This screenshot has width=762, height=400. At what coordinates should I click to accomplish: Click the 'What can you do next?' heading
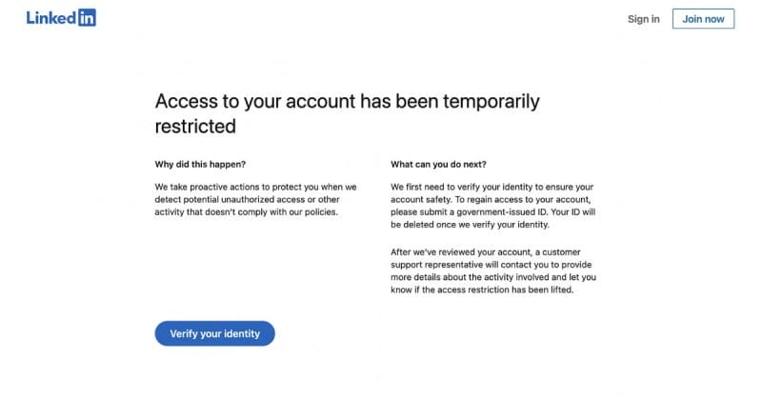438,164
